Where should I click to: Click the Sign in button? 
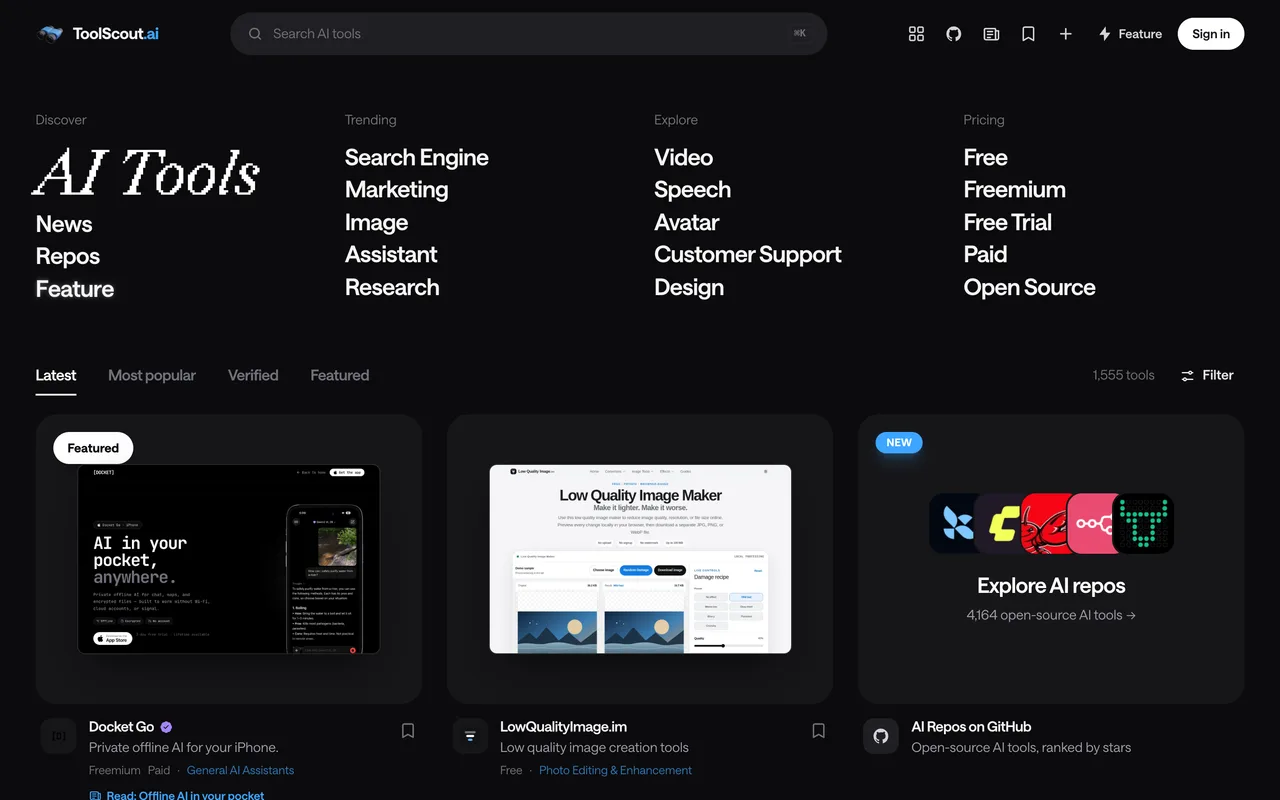1211,34
